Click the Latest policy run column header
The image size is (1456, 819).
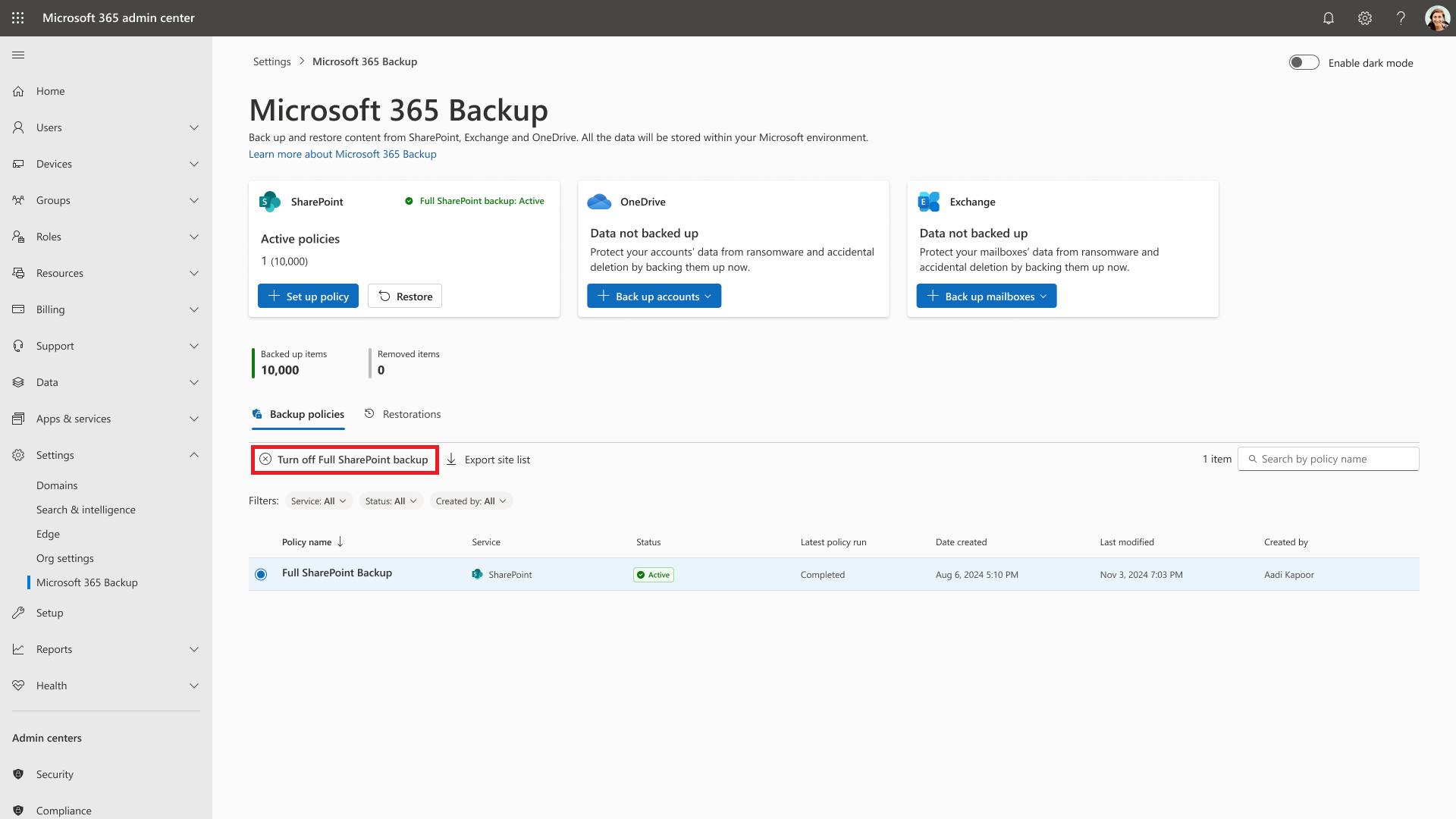(833, 542)
